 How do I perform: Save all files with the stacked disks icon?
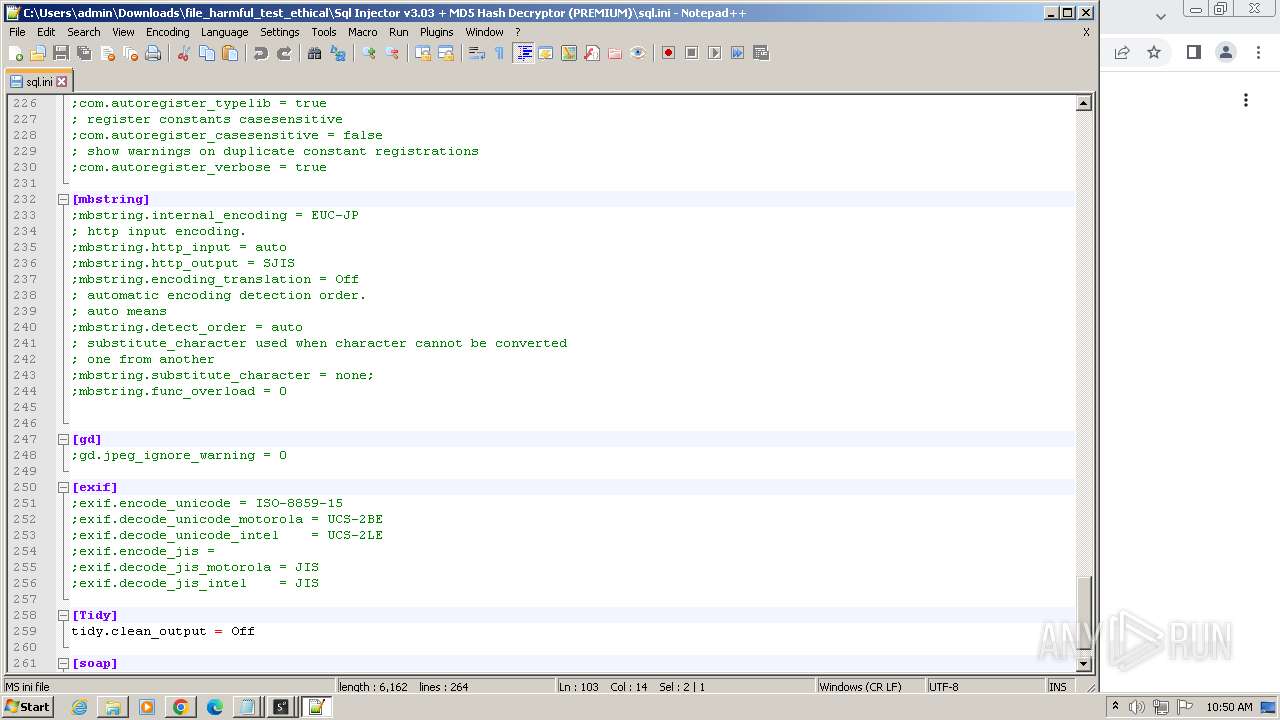(x=84, y=53)
